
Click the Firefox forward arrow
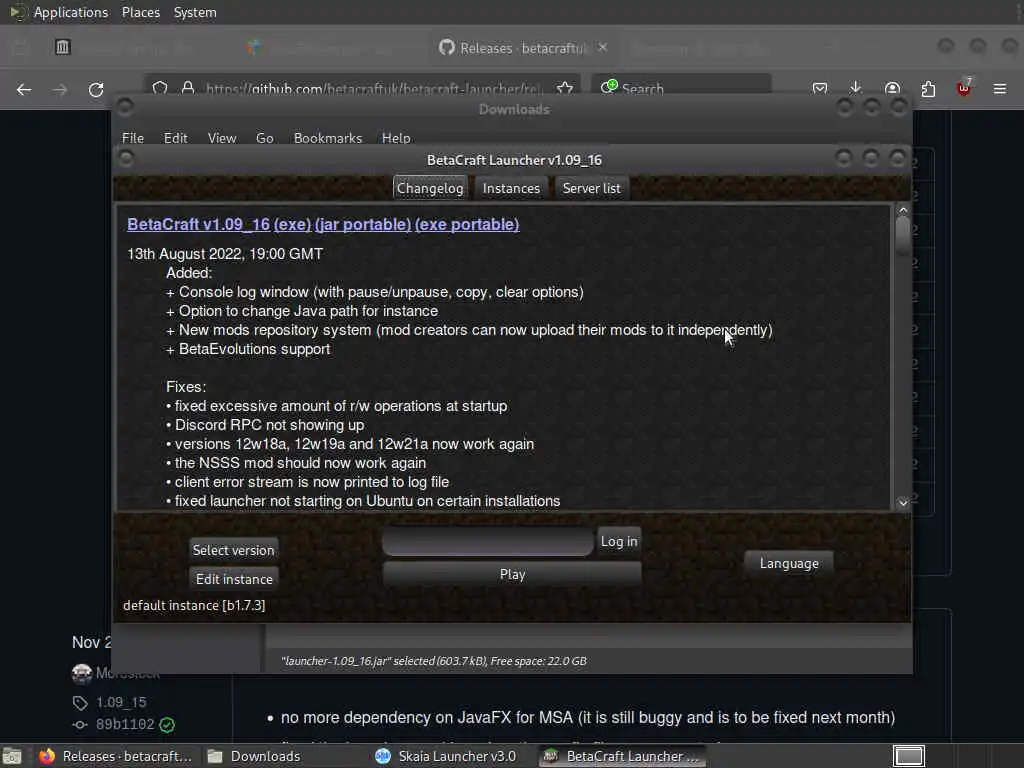pos(60,89)
